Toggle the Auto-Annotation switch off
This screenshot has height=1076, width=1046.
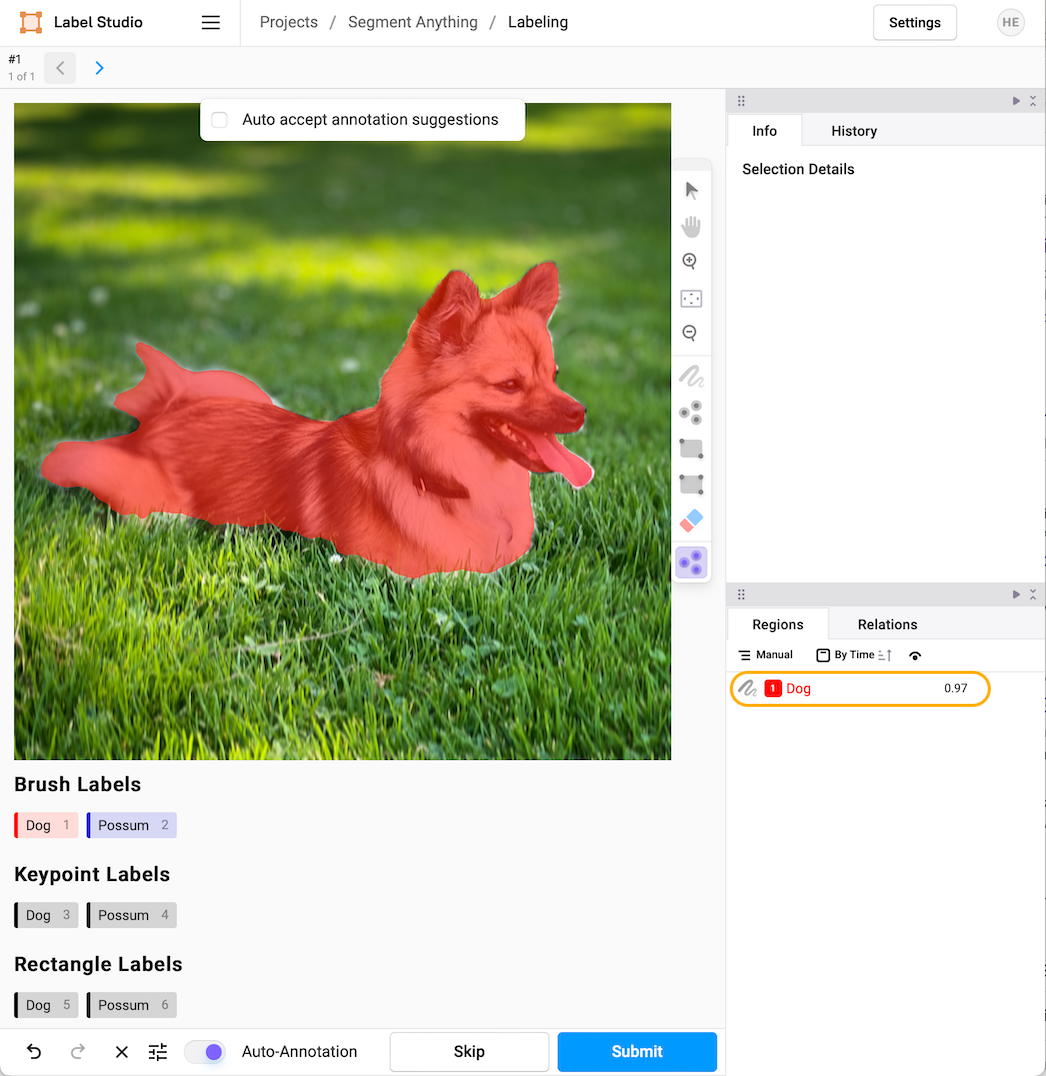pyautogui.click(x=205, y=1052)
